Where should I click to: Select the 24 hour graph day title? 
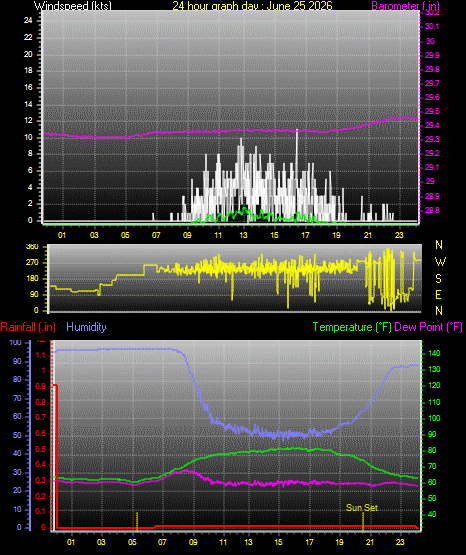252,6
